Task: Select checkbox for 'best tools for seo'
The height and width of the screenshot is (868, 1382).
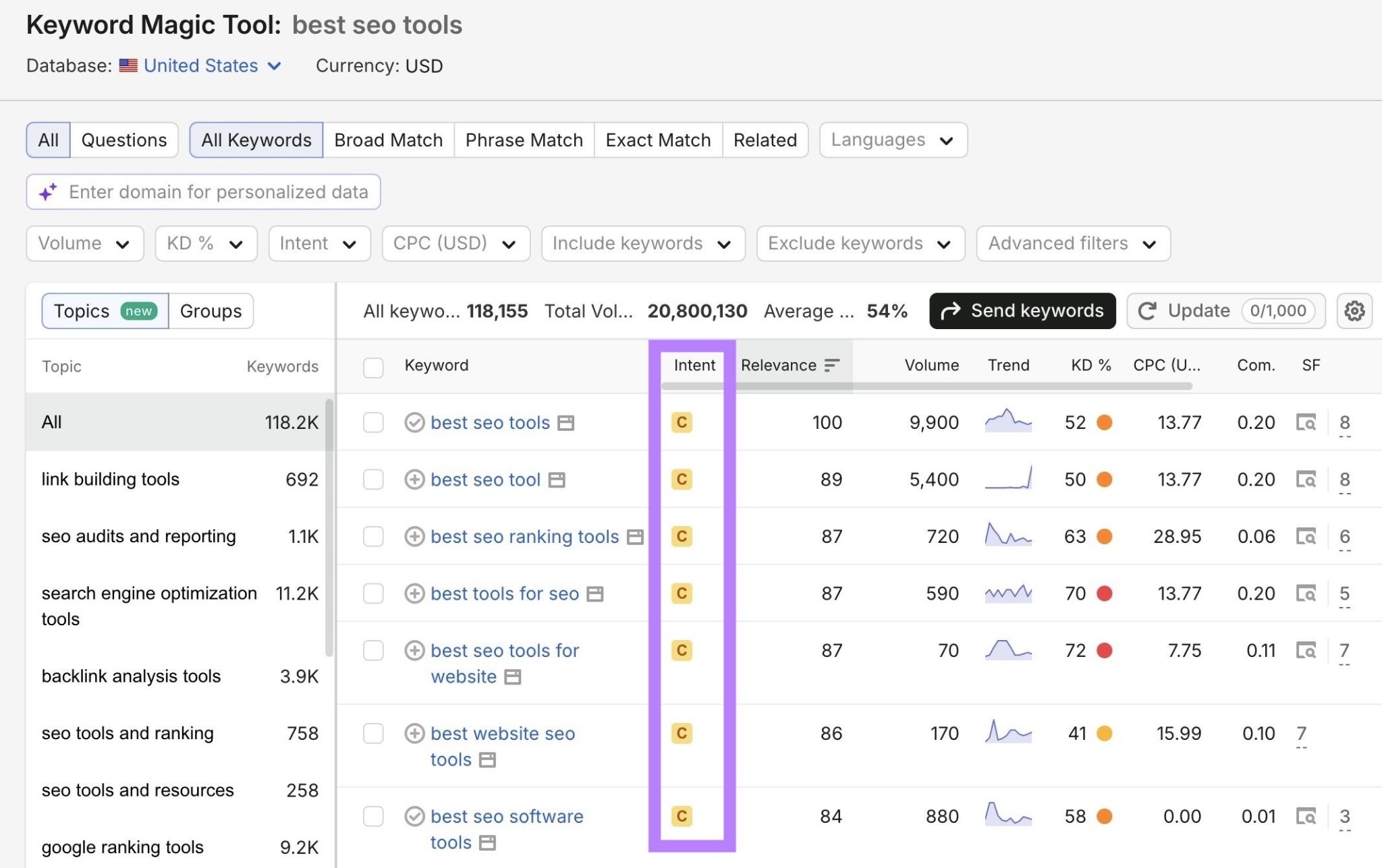Action: [x=373, y=594]
